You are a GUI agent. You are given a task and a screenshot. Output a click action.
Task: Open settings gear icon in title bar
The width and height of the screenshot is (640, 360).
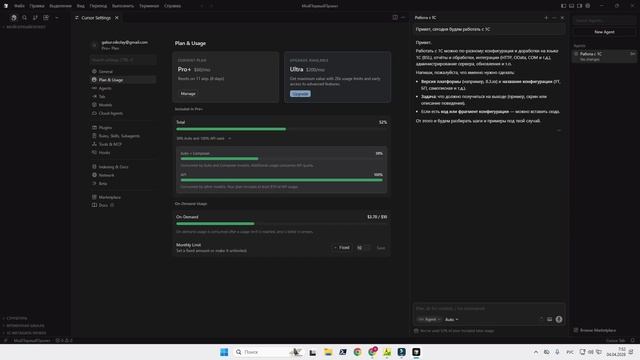pos(588,6)
